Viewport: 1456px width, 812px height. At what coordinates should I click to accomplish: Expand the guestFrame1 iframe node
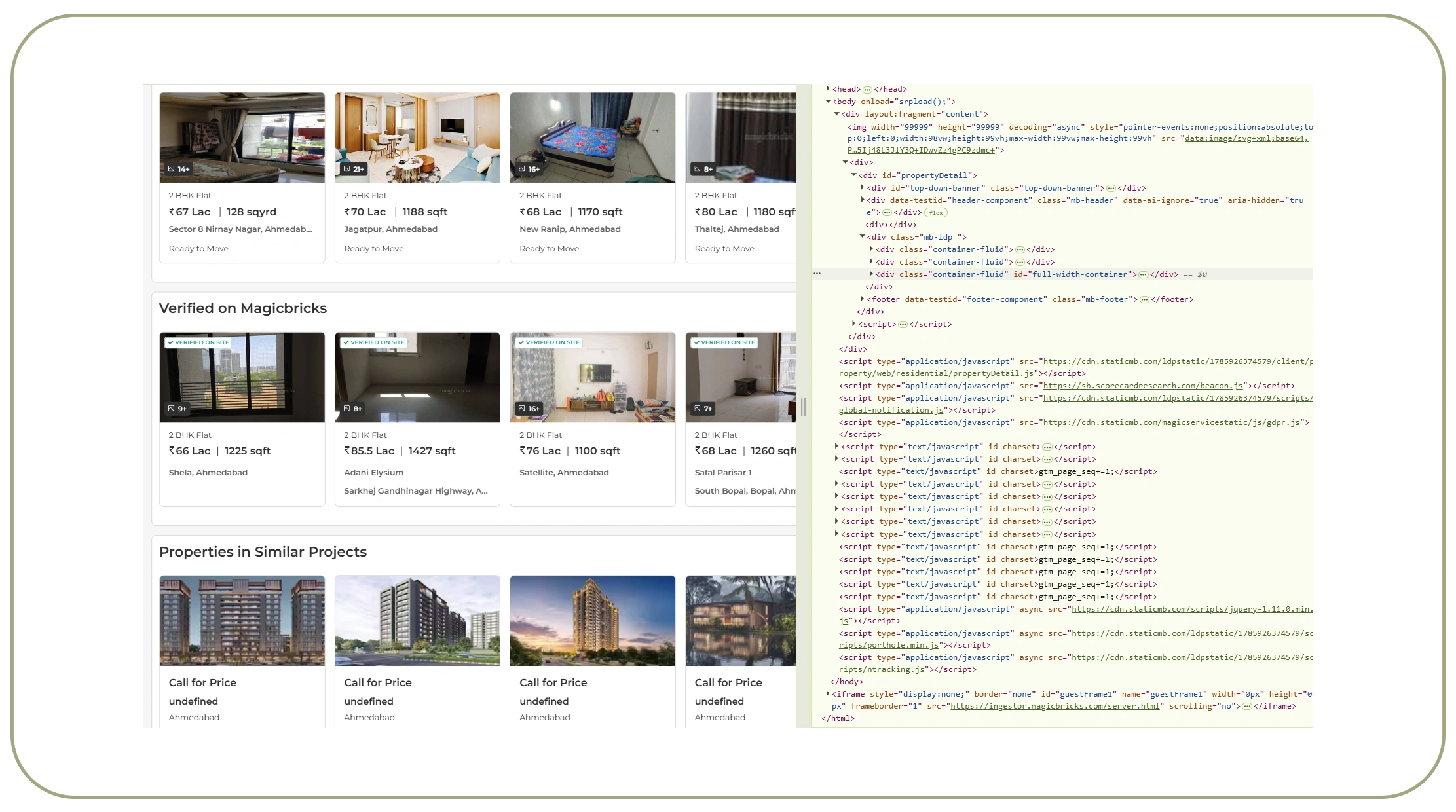(x=828, y=693)
